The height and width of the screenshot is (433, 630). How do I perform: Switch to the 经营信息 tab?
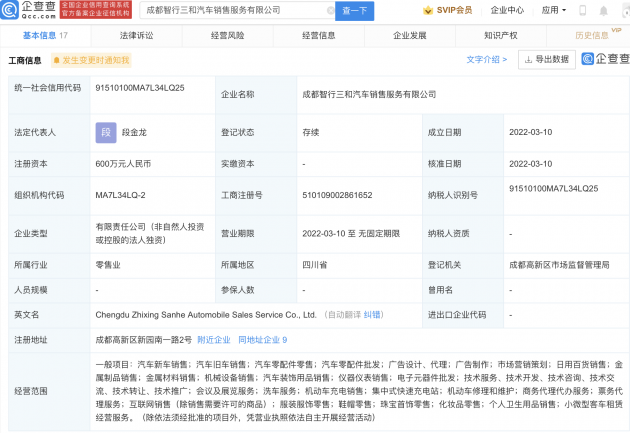click(319, 35)
